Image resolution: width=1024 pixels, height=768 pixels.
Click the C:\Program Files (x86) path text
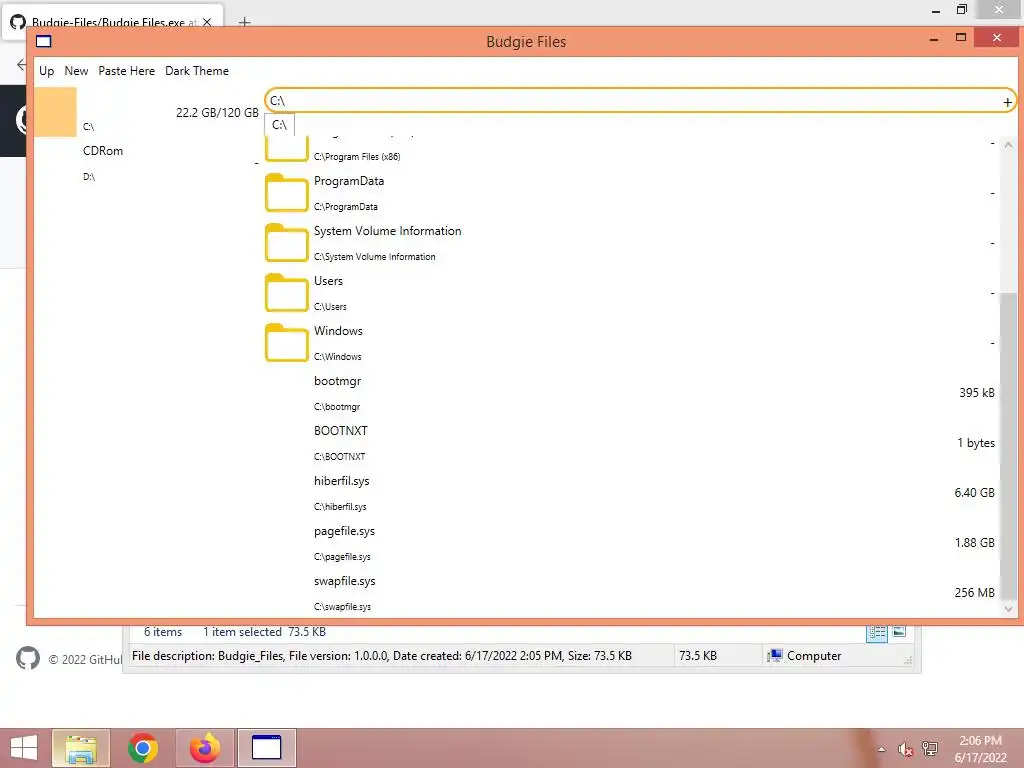tap(357, 157)
